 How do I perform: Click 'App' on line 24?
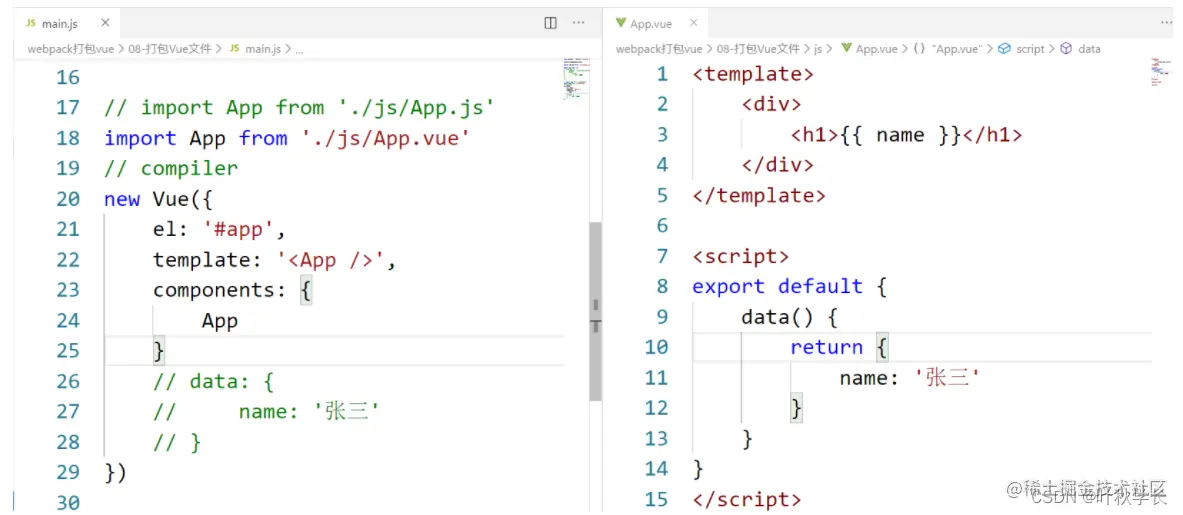click(220, 320)
